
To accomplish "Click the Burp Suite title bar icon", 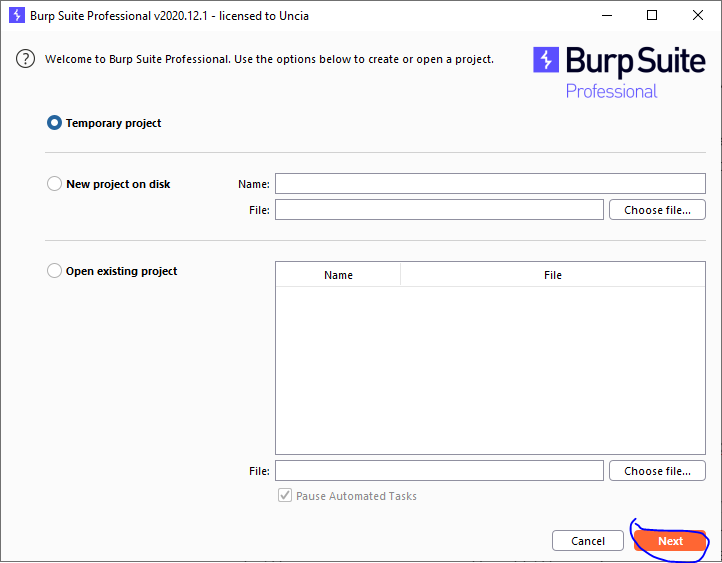I will 17,15.
